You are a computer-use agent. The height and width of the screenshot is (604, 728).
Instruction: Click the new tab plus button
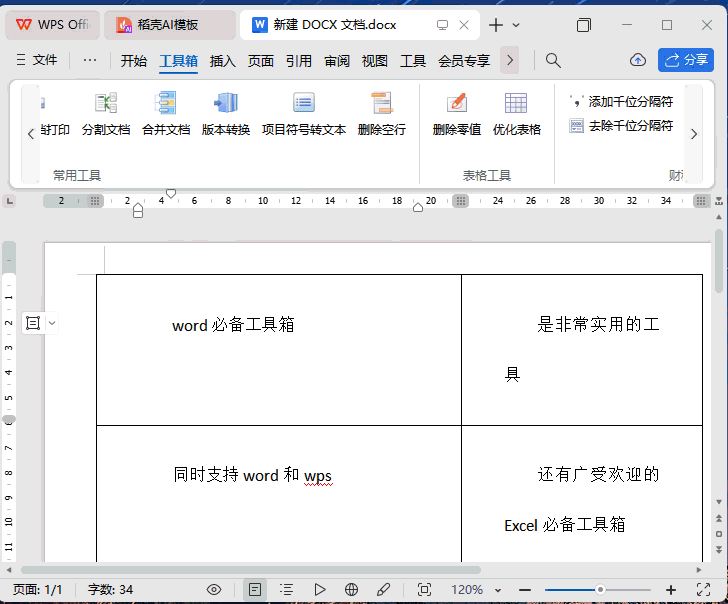496,25
